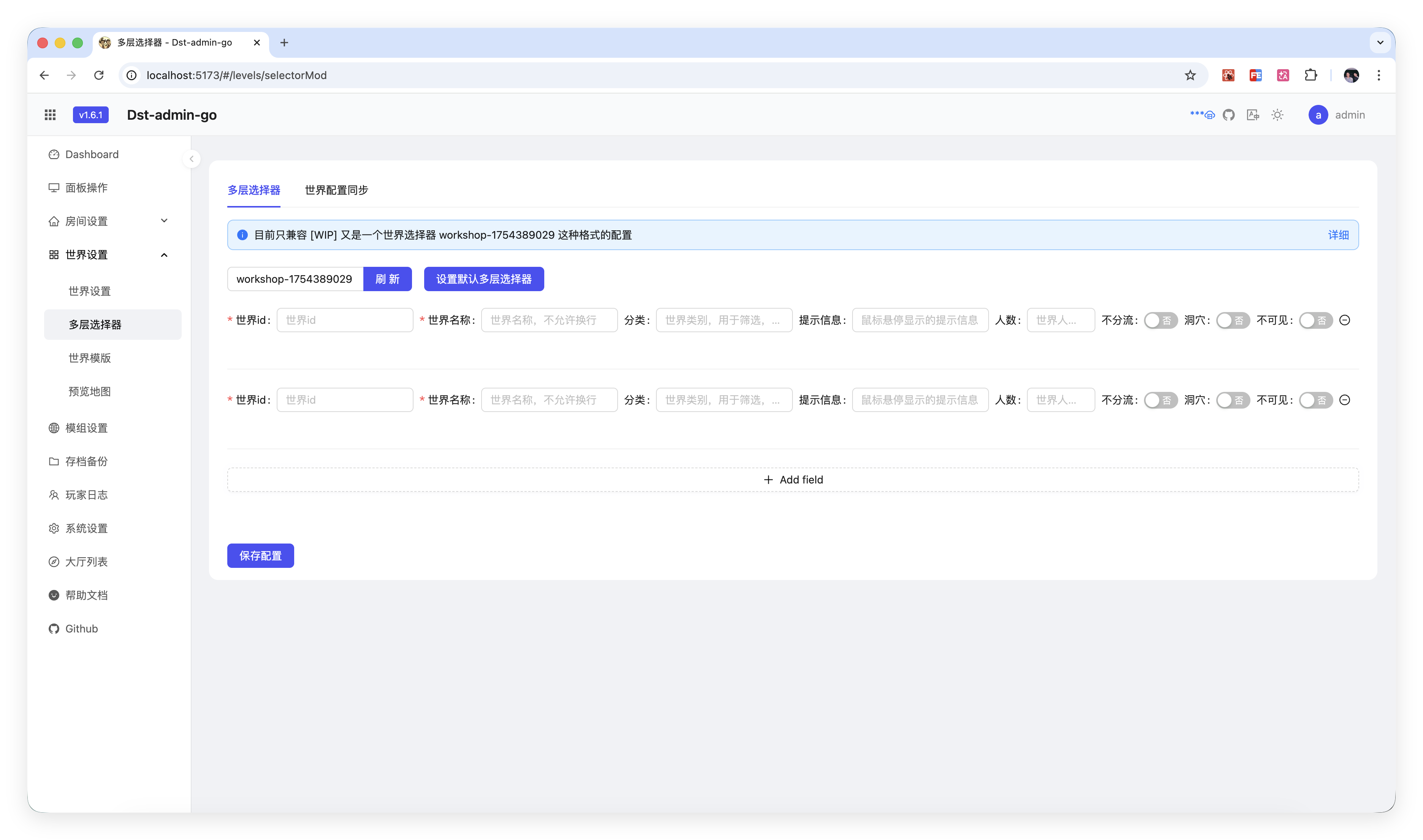Toggle 不可见 switch in first row
The height and width of the screenshot is (840, 1423).
[x=1316, y=320]
